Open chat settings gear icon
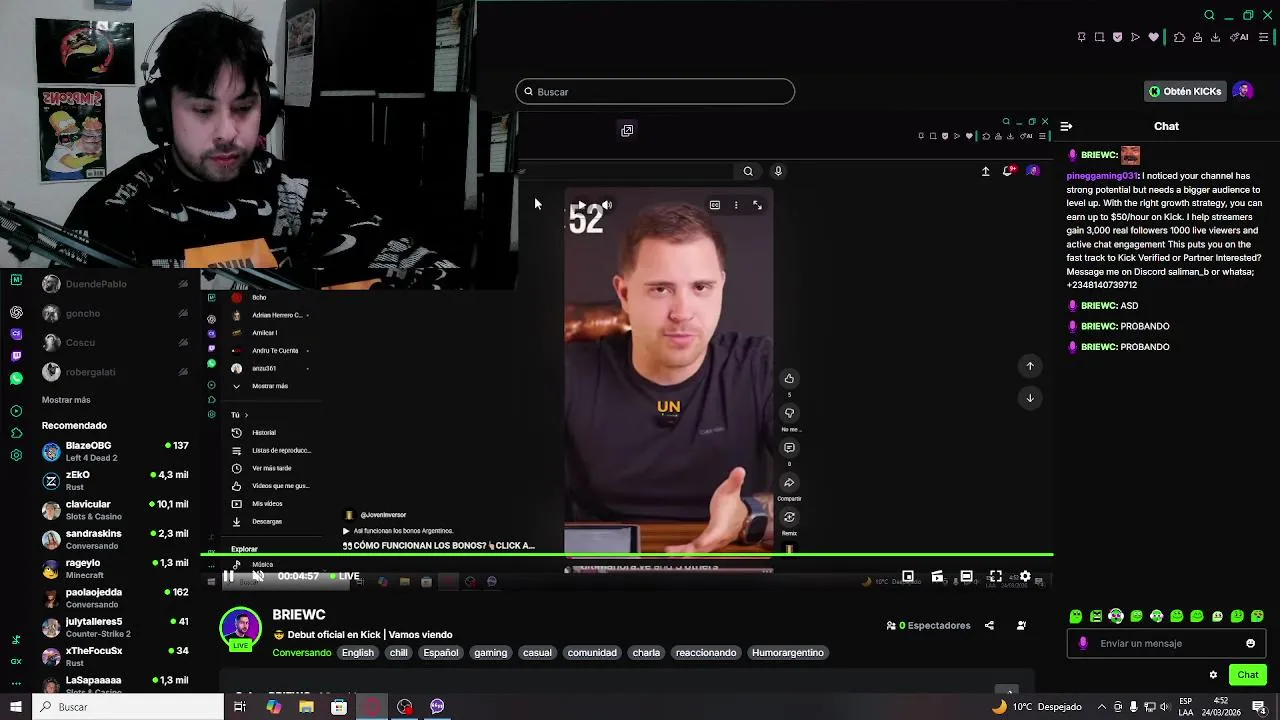Viewport: 1280px width, 720px height. click(x=1213, y=675)
